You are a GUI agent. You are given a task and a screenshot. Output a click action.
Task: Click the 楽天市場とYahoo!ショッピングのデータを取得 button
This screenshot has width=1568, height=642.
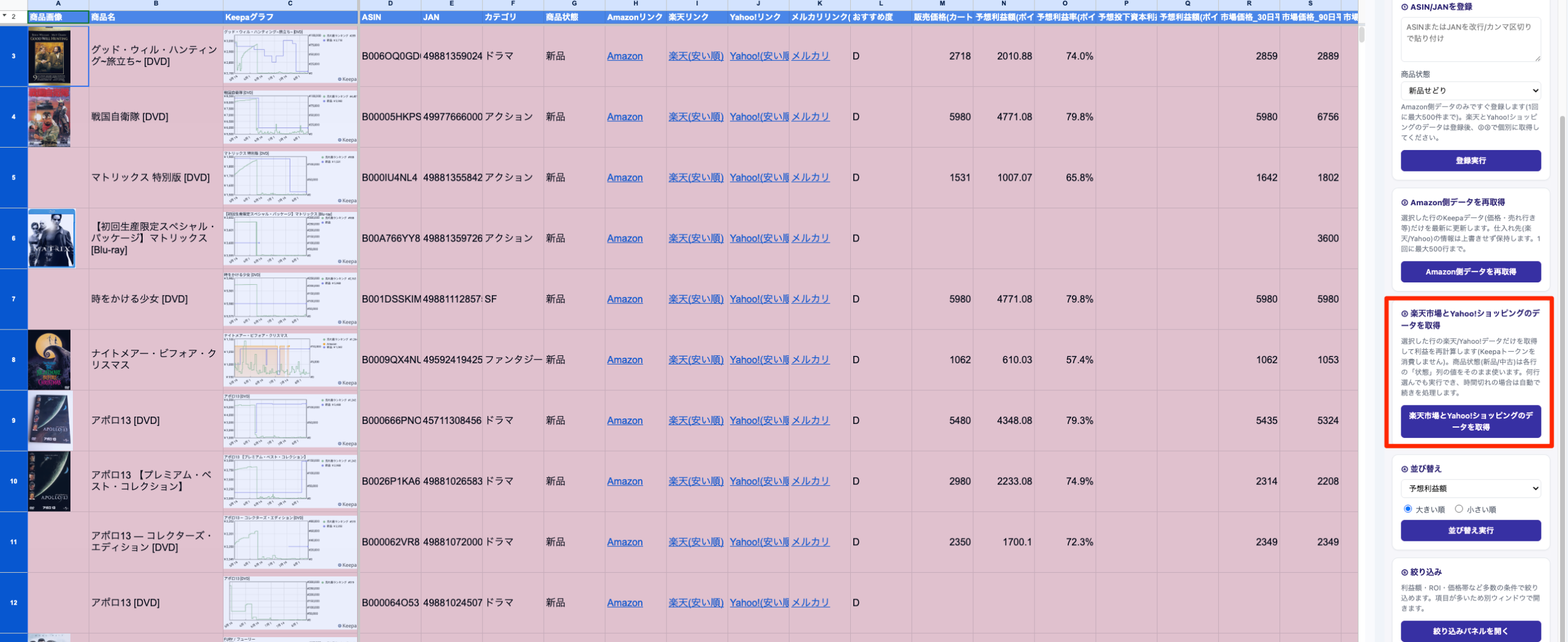click(x=1471, y=421)
